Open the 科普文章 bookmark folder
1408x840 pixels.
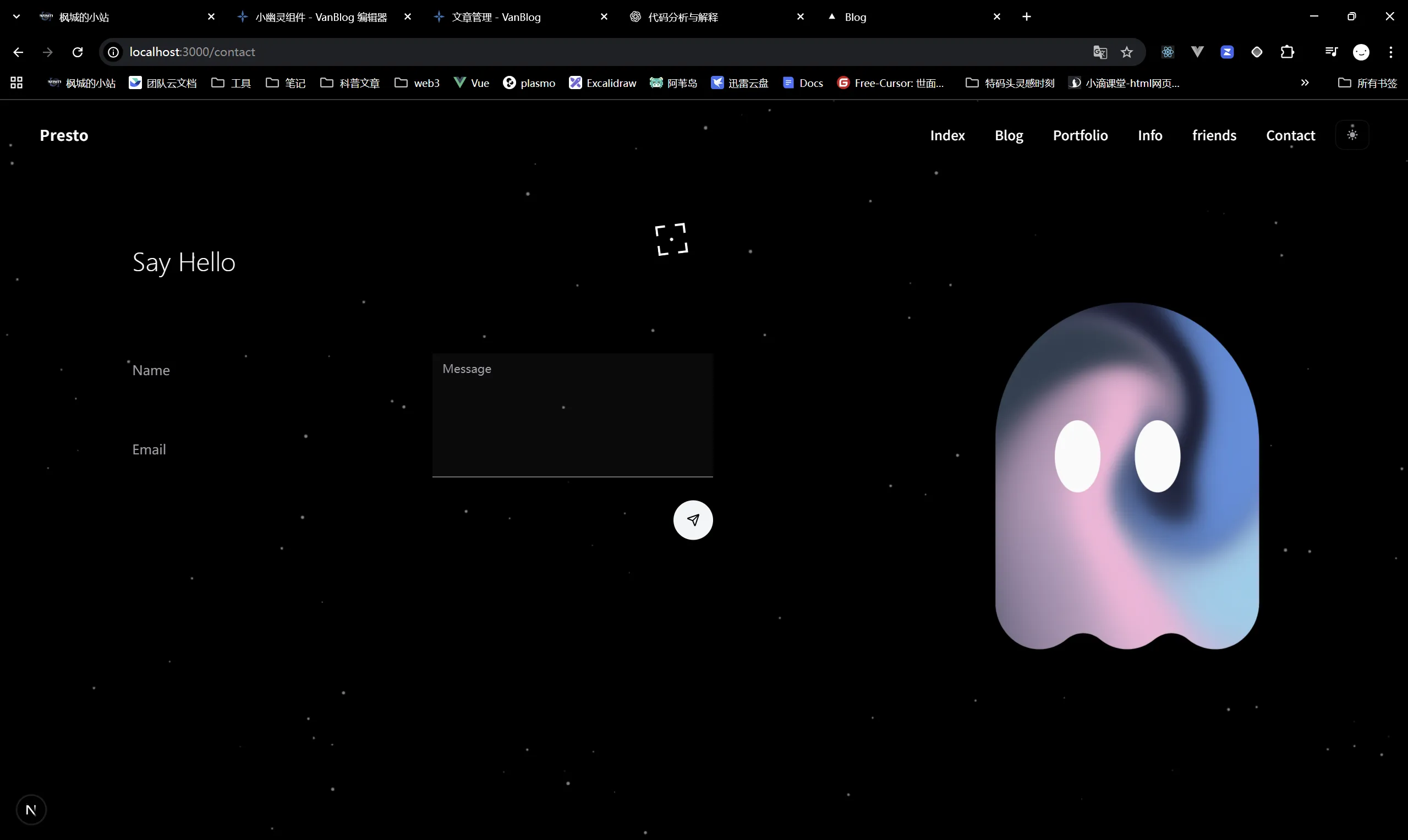350,83
